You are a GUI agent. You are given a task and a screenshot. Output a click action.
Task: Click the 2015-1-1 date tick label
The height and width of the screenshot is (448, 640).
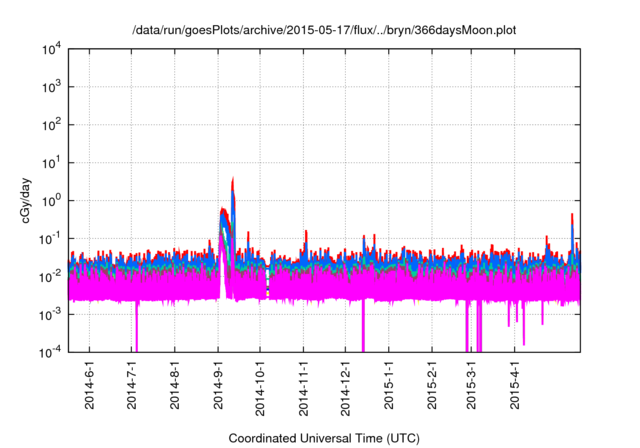click(x=389, y=388)
